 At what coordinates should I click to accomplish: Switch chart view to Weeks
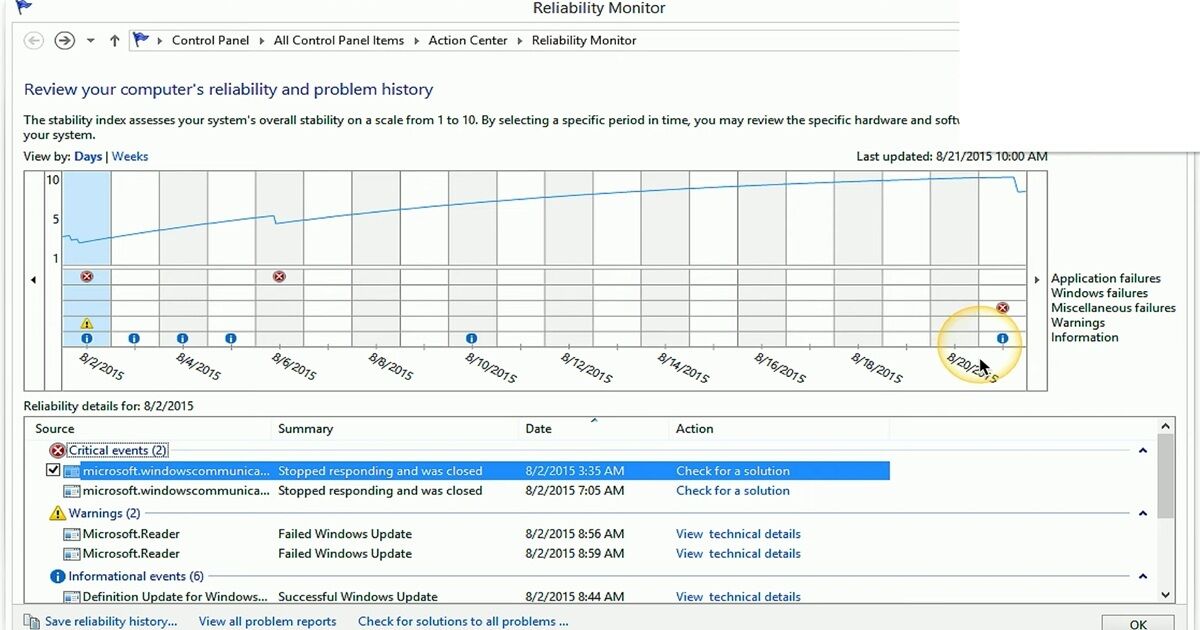click(130, 156)
